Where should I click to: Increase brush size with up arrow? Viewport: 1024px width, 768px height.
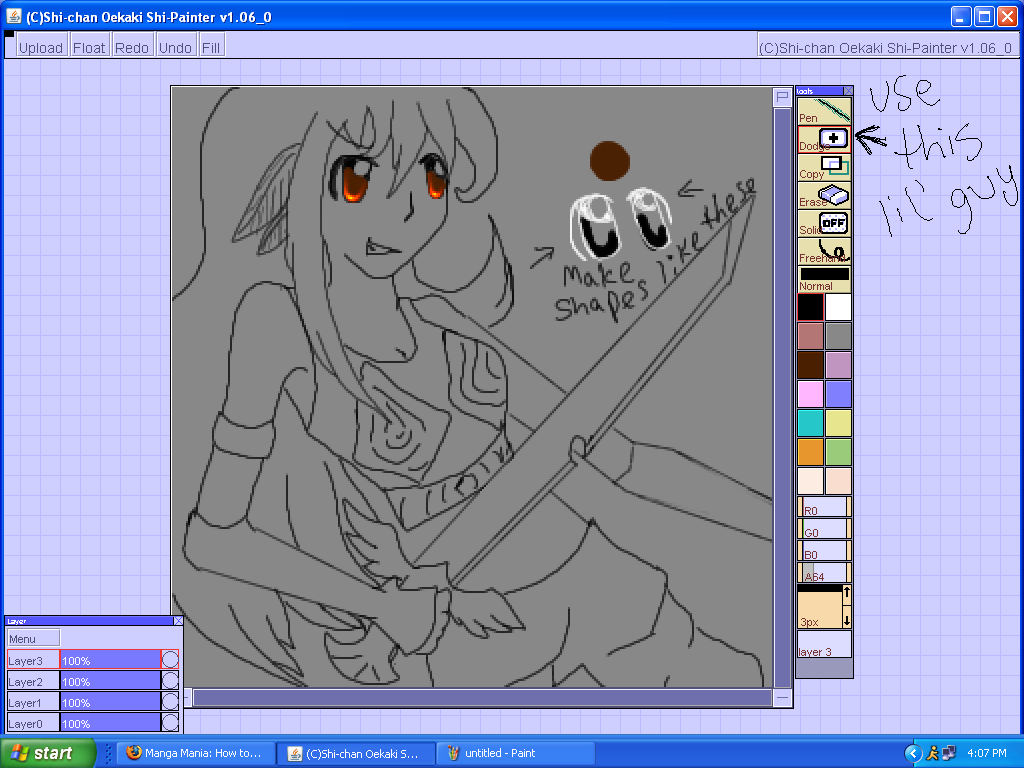pyautogui.click(x=847, y=593)
